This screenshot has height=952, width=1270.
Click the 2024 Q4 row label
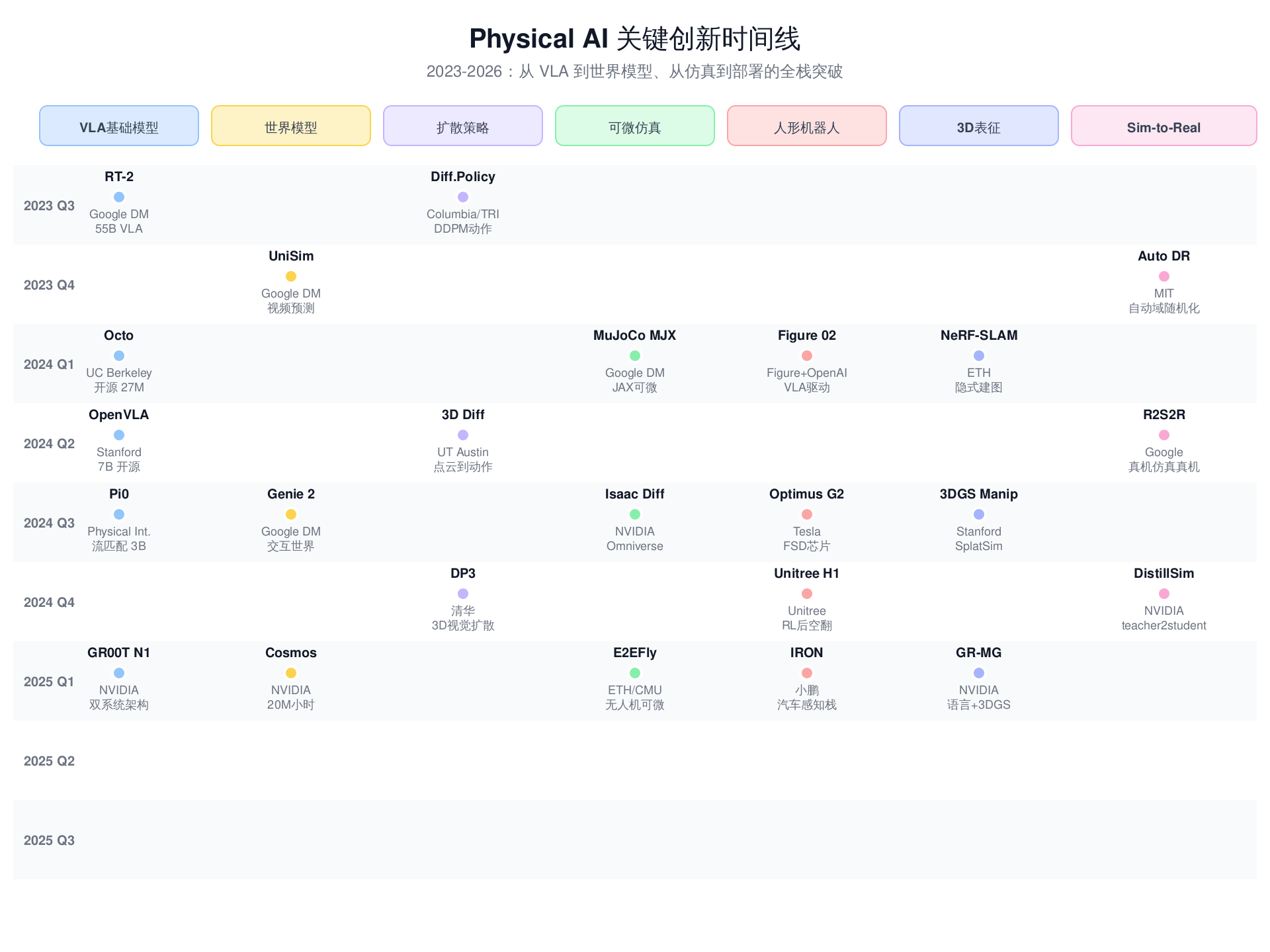49,602
